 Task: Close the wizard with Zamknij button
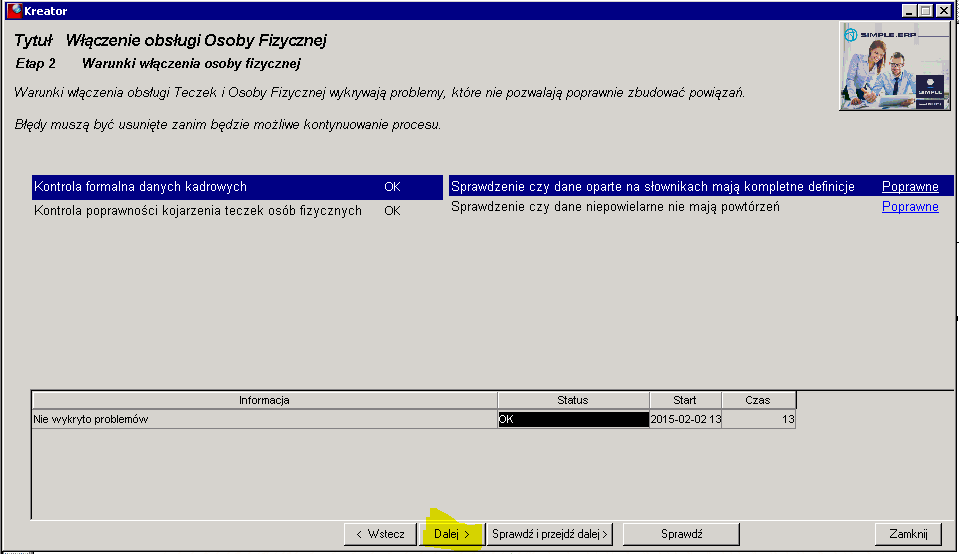tap(908, 534)
